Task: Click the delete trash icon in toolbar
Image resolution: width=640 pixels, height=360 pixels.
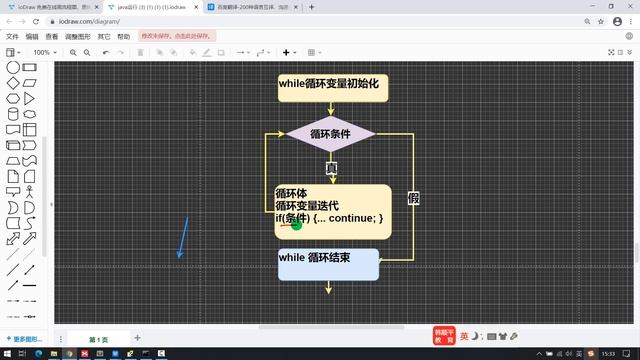Action: (x=140, y=53)
